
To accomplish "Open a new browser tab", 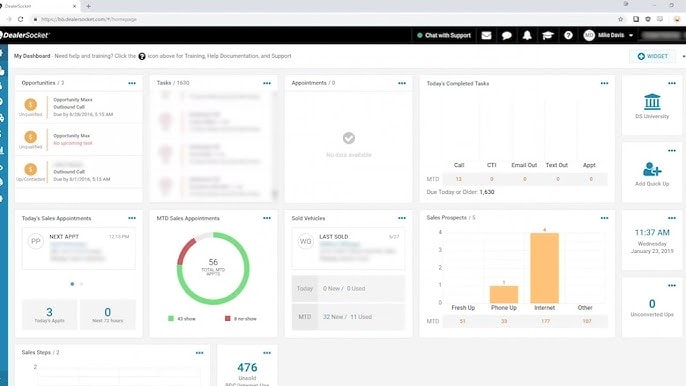I will 88,6.
